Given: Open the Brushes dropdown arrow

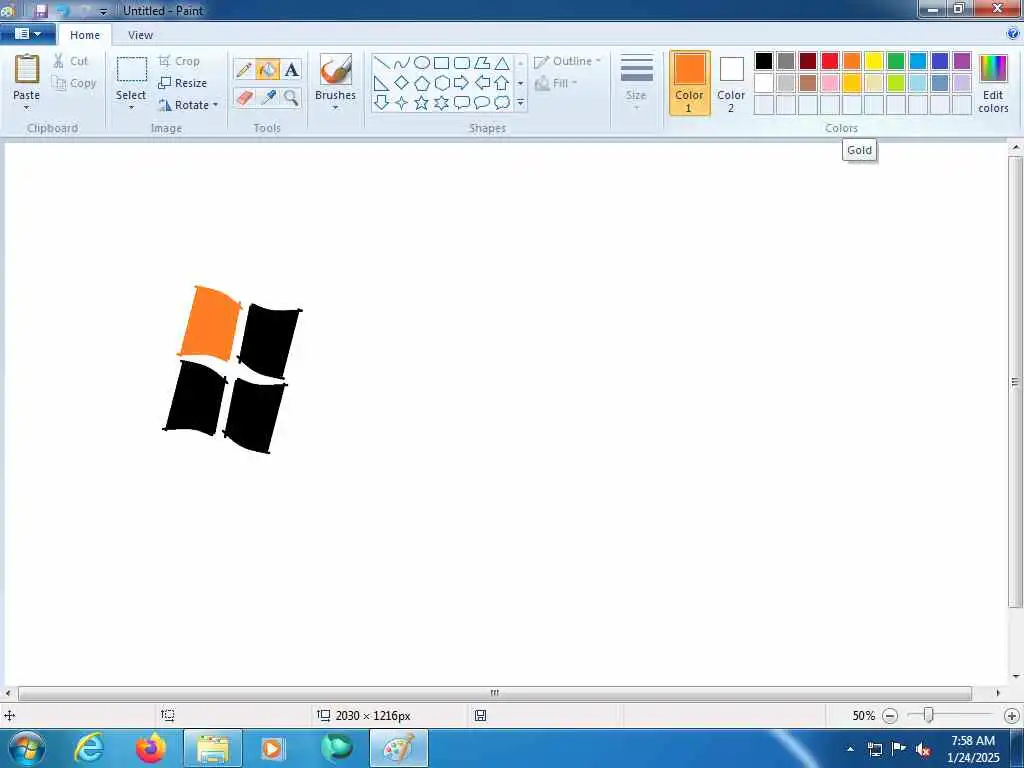Looking at the screenshot, I should click(x=336, y=108).
